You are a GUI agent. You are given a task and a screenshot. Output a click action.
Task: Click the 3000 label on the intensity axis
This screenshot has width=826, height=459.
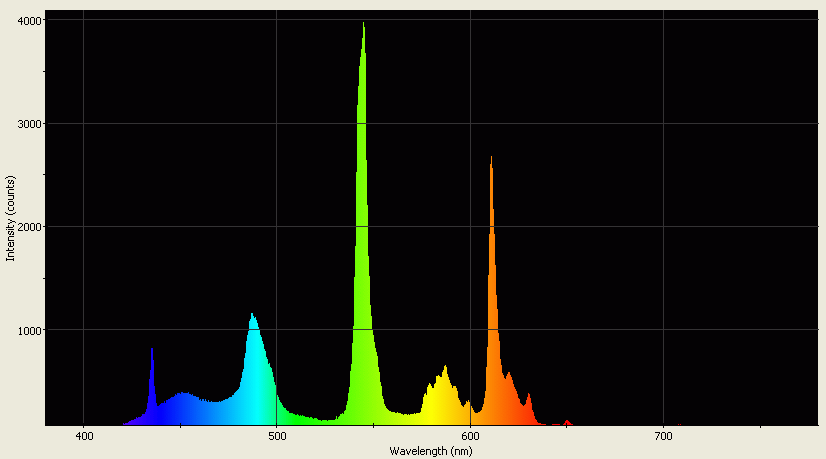click(28, 124)
